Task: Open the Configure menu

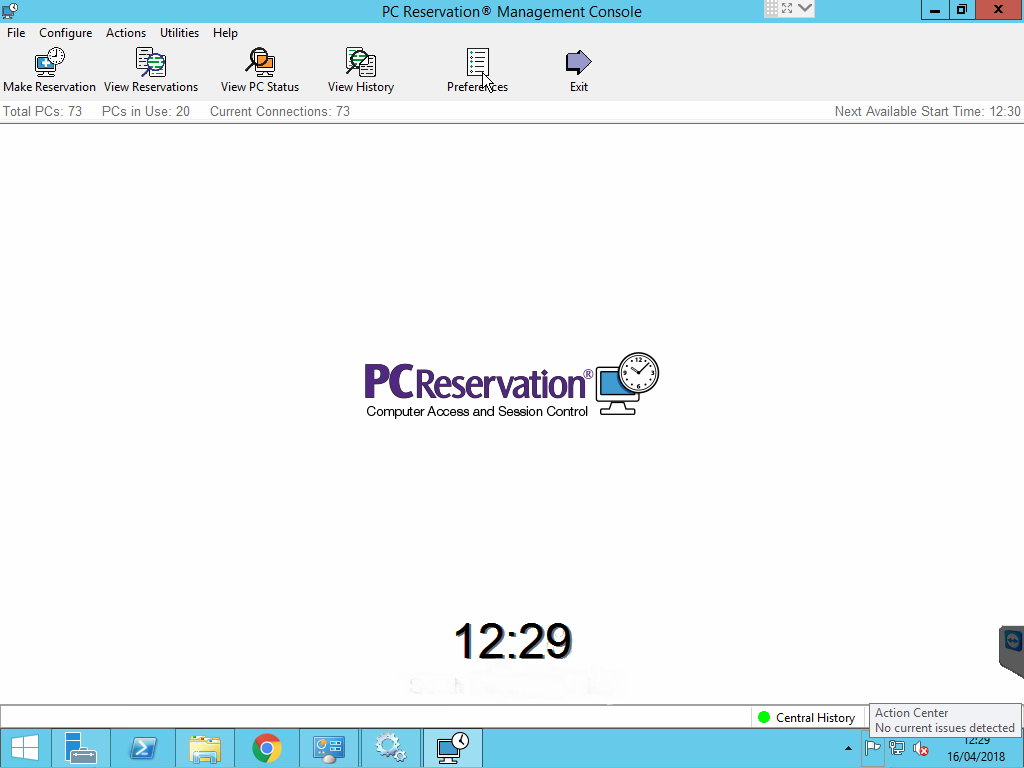Action: (x=65, y=33)
